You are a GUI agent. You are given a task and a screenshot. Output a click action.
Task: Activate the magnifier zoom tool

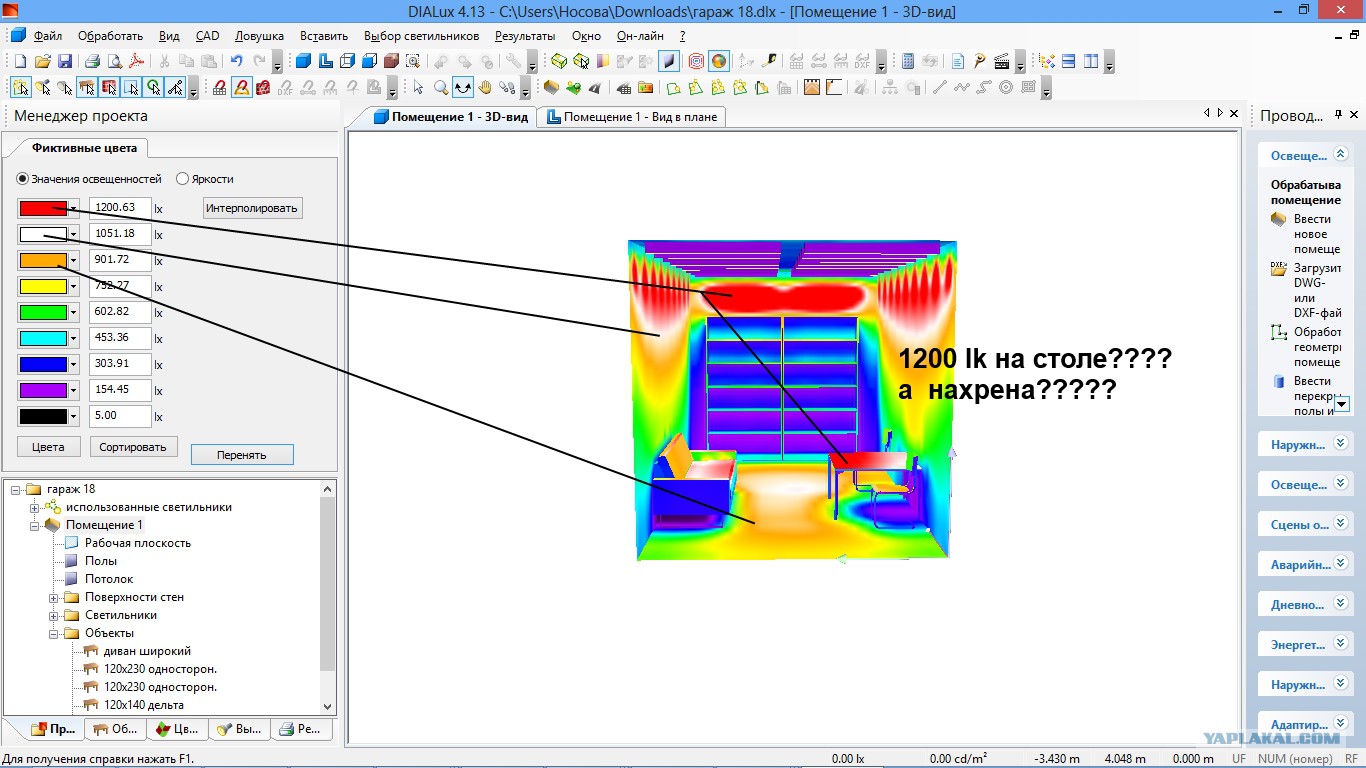pos(441,87)
